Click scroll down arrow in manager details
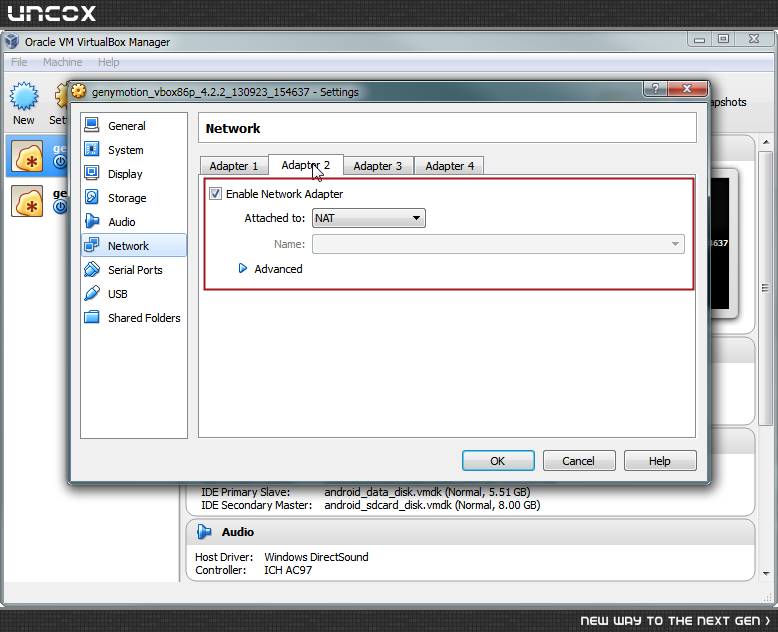 766,573
